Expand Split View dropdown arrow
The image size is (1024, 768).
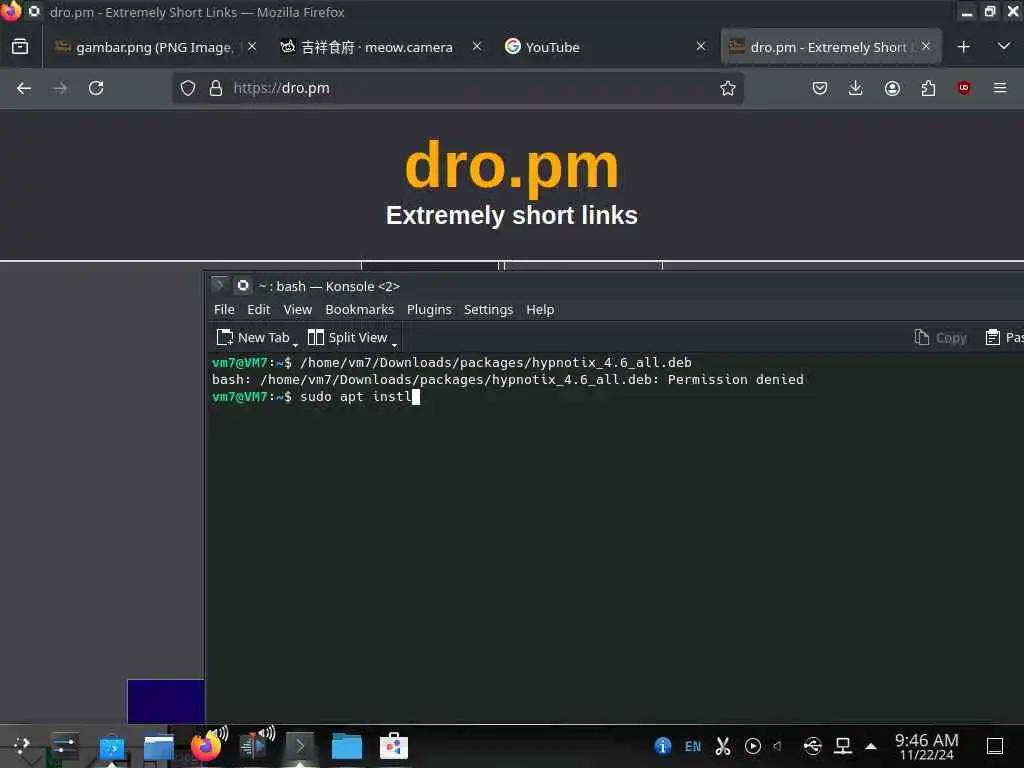(x=394, y=343)
